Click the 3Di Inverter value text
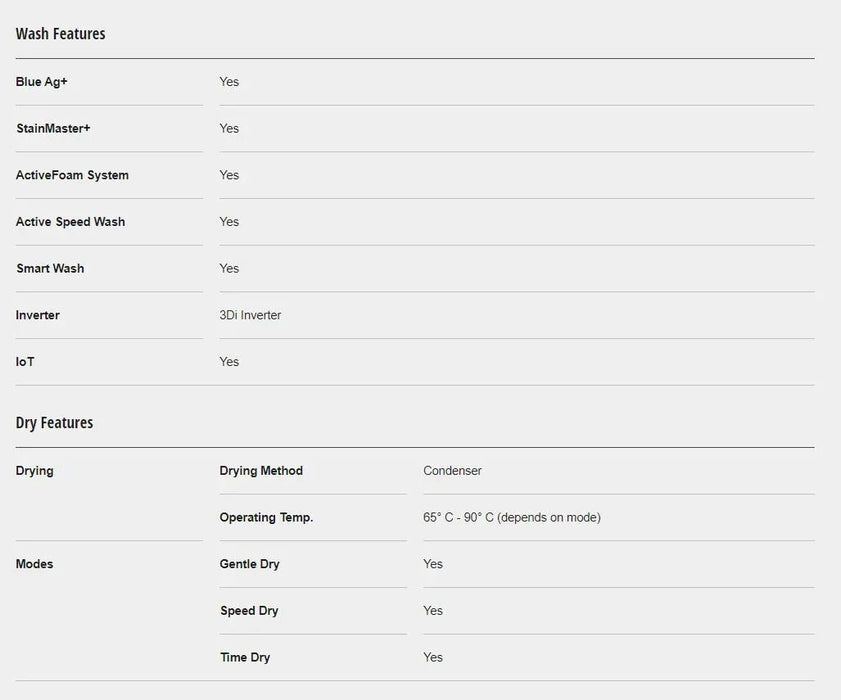Image resolution: width=841 pixels, height=700 pixels. pyautogui.click(x=250, y=315)
